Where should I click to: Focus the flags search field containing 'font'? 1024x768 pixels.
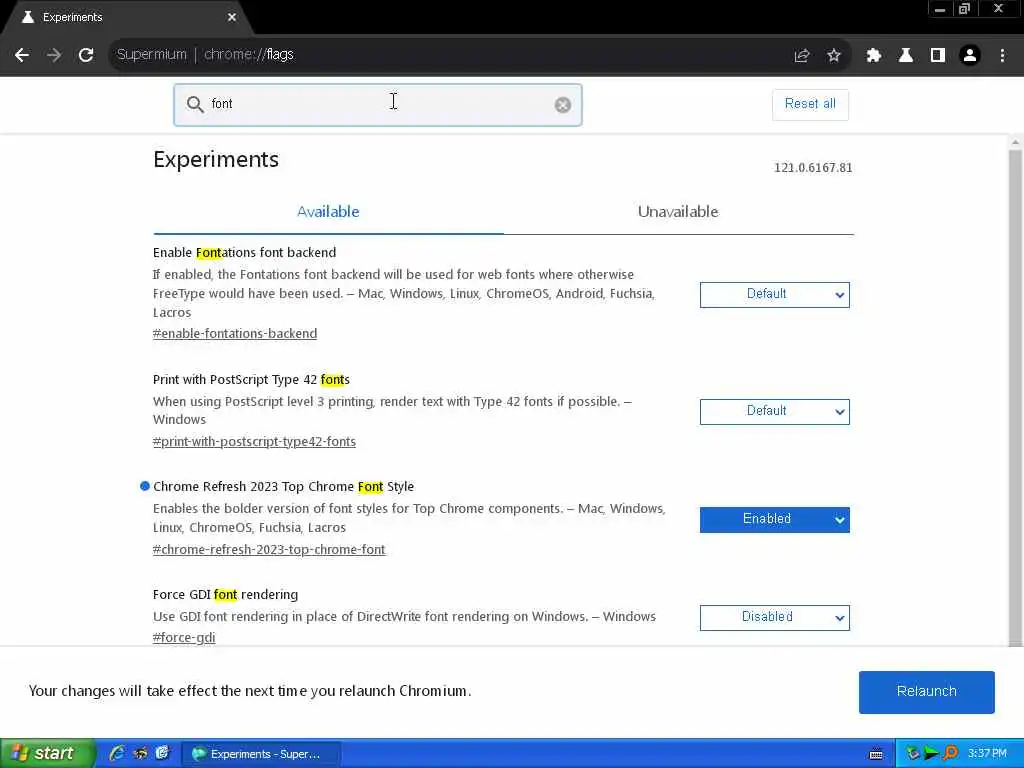[x=377, y=104]
